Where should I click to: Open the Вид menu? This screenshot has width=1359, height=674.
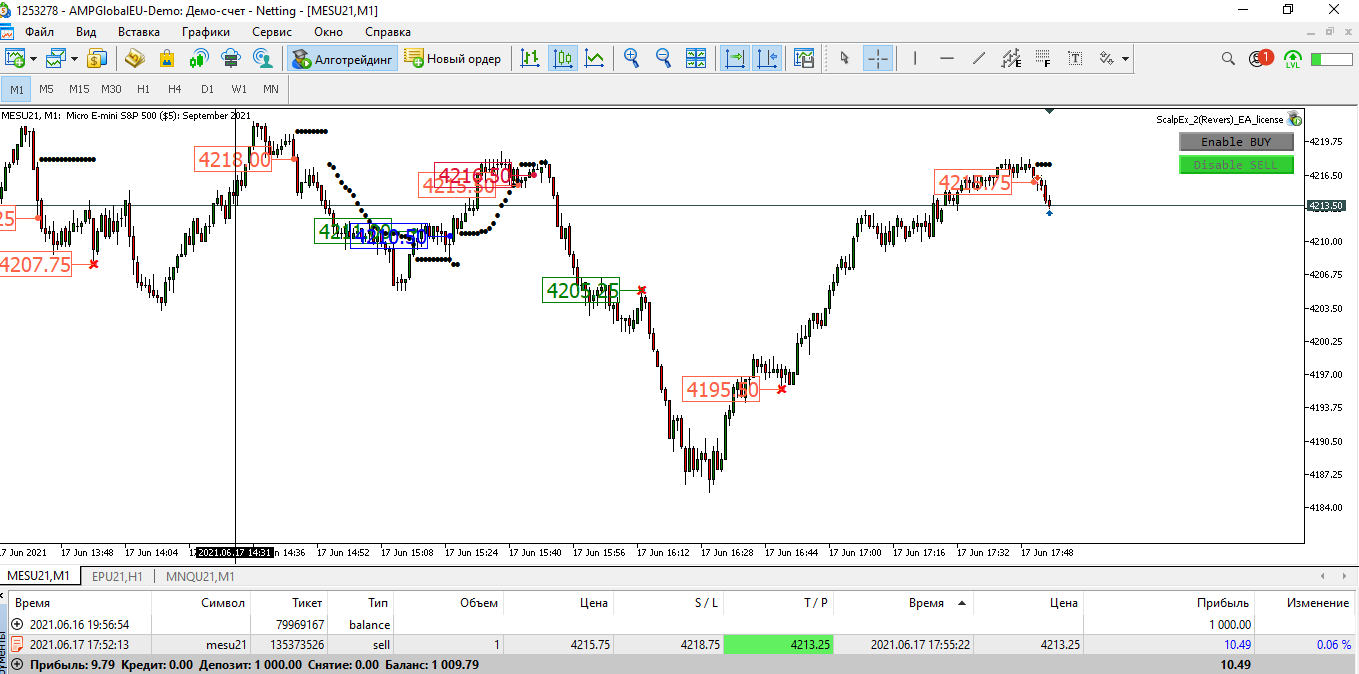point(86,32)
